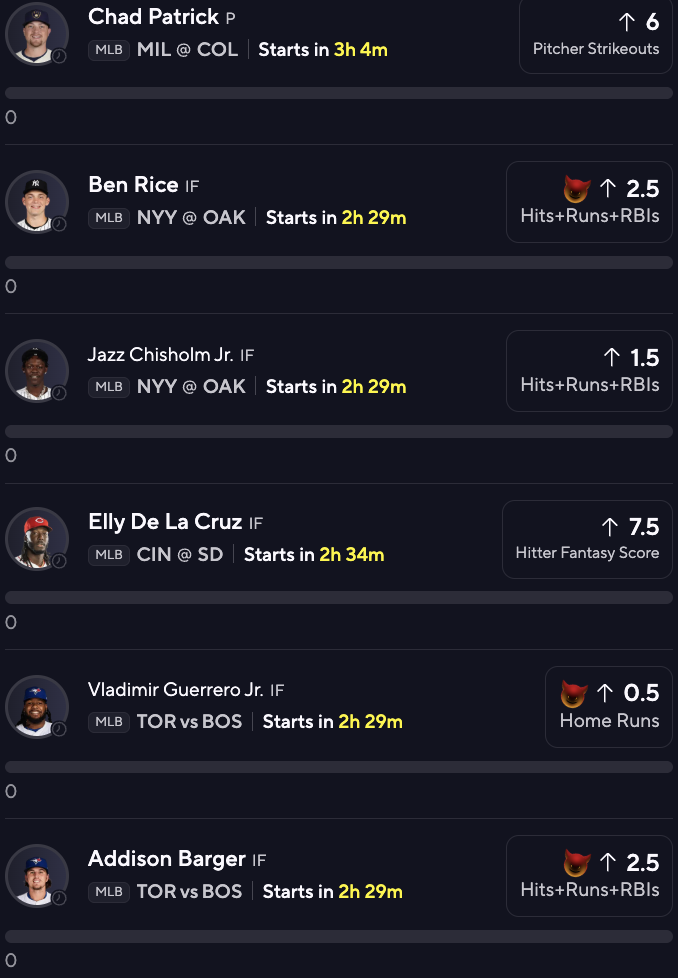Click the up arrow beside Elly De La Cruz's 7.5
The height and width of the screenshot is (978, 678).
pos(610,527)
